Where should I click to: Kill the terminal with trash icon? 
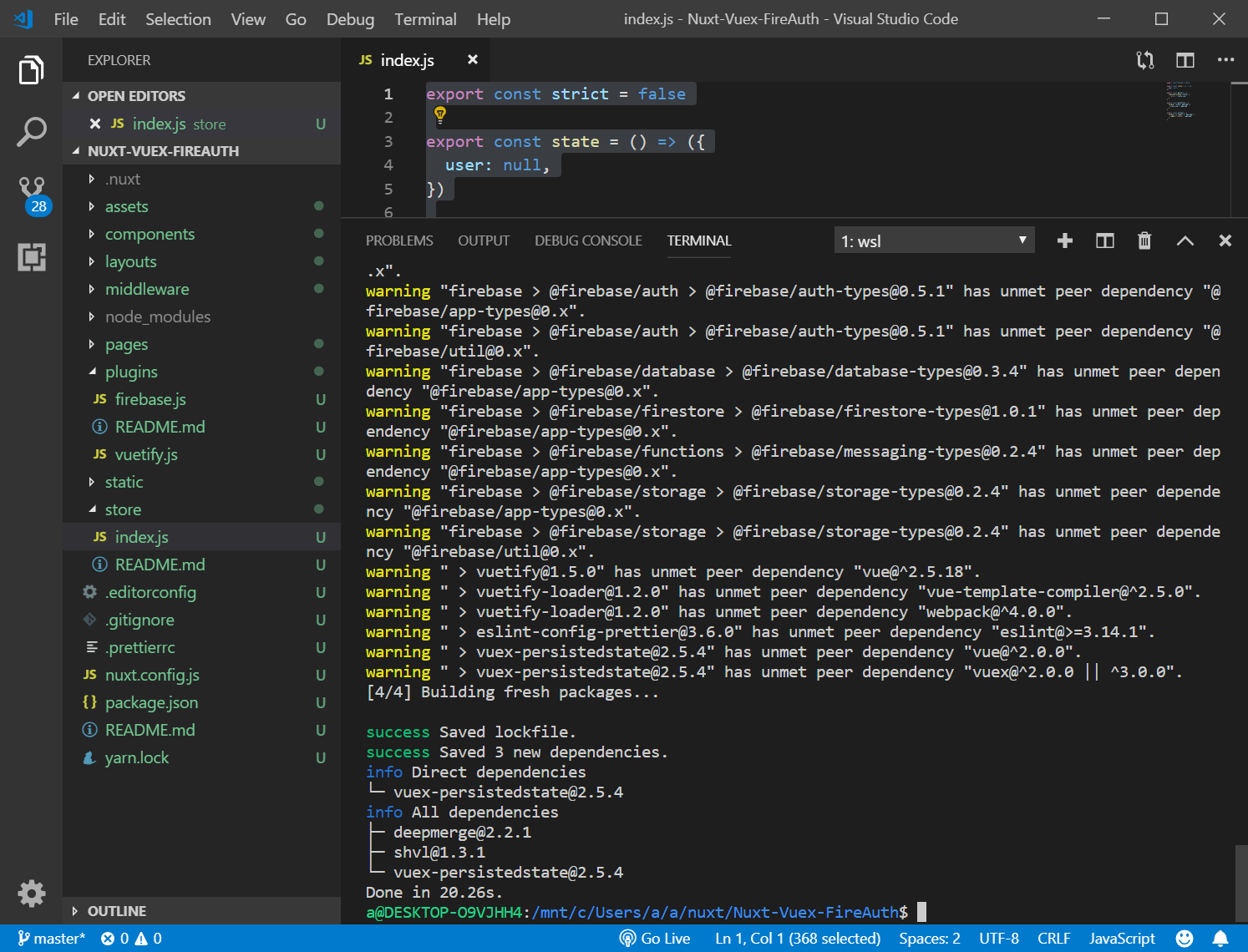tap(1144, 241)
